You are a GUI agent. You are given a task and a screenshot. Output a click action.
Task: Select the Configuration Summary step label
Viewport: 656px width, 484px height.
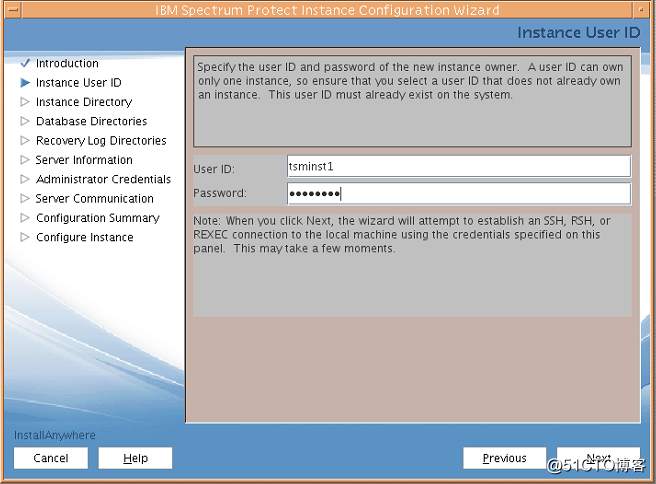pyautogui.click(x=98, y=218)
